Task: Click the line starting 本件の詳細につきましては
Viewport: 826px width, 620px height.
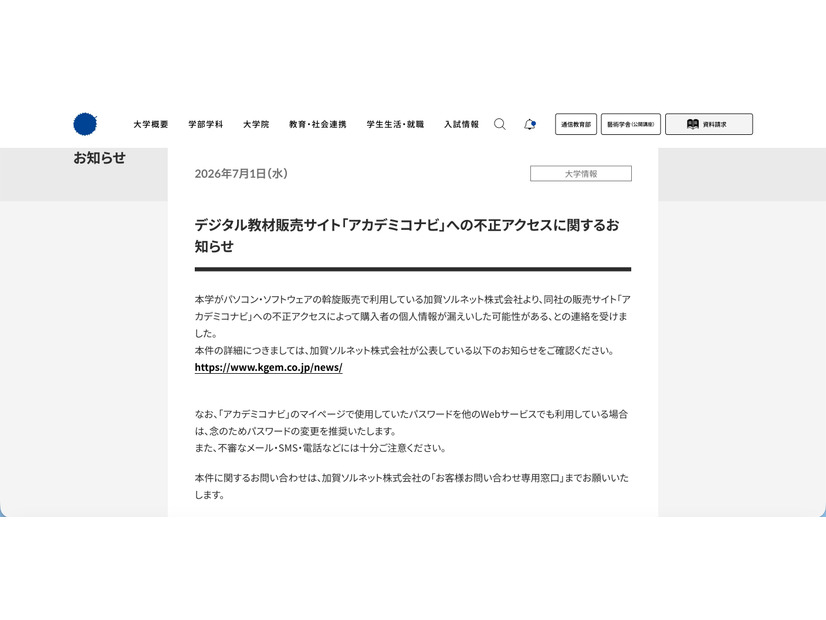Action: [x=405, y=351]
